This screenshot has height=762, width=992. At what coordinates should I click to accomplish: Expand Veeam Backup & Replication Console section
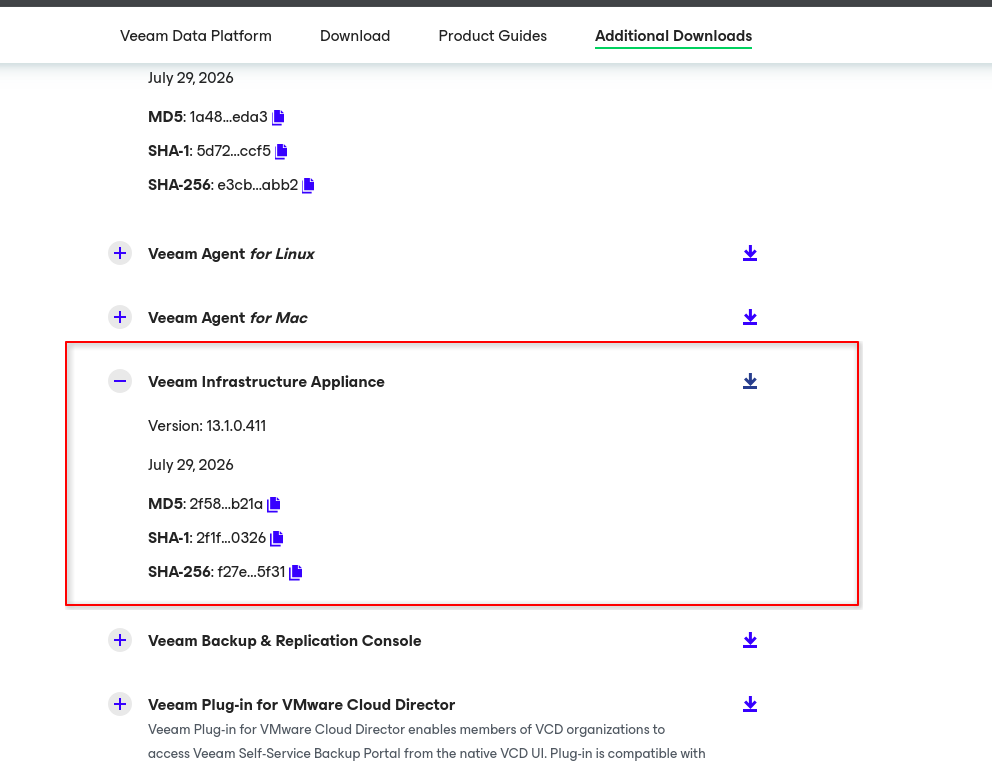[x=120, y=640]
